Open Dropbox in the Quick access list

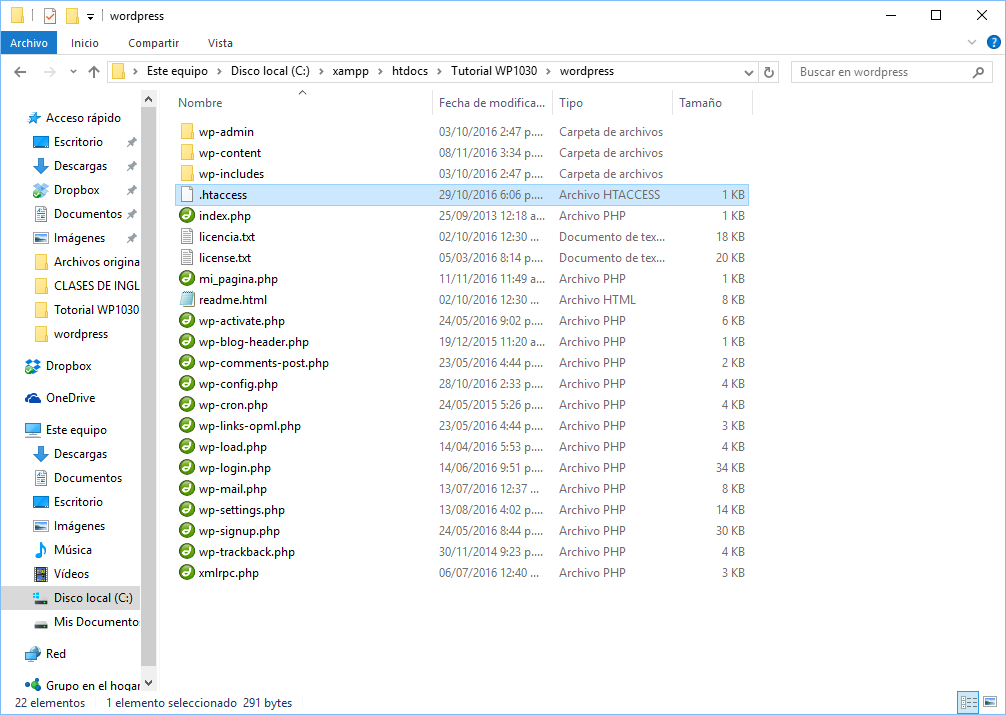(76, 190)
